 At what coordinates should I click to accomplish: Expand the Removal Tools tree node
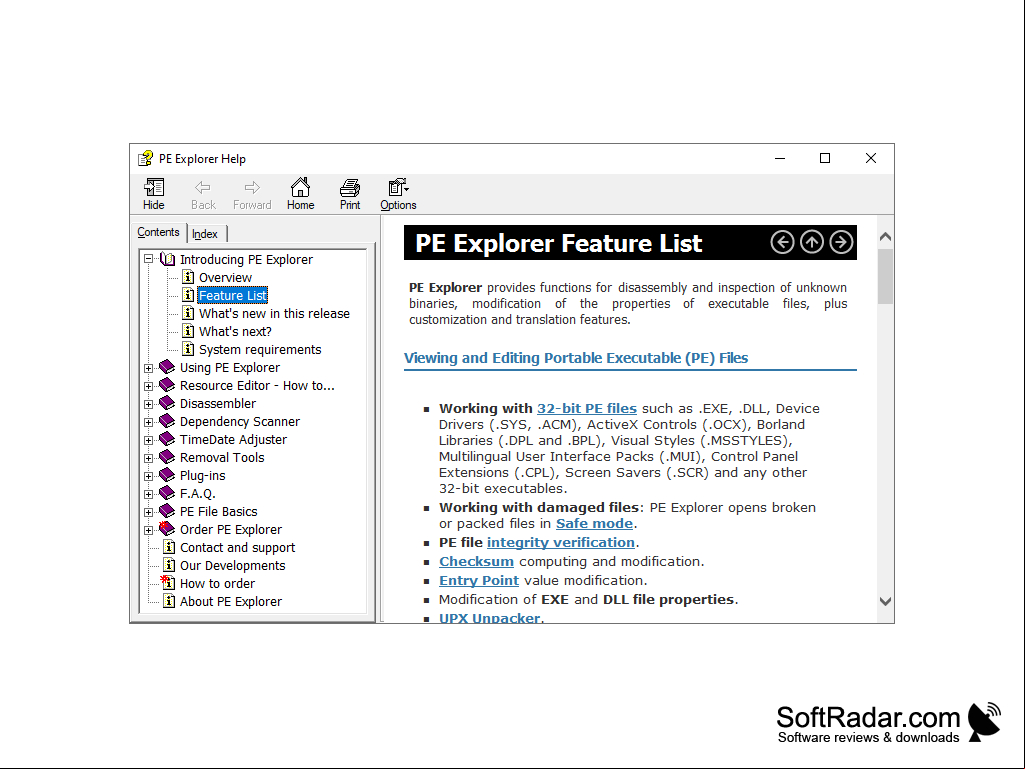coord(148,458)
